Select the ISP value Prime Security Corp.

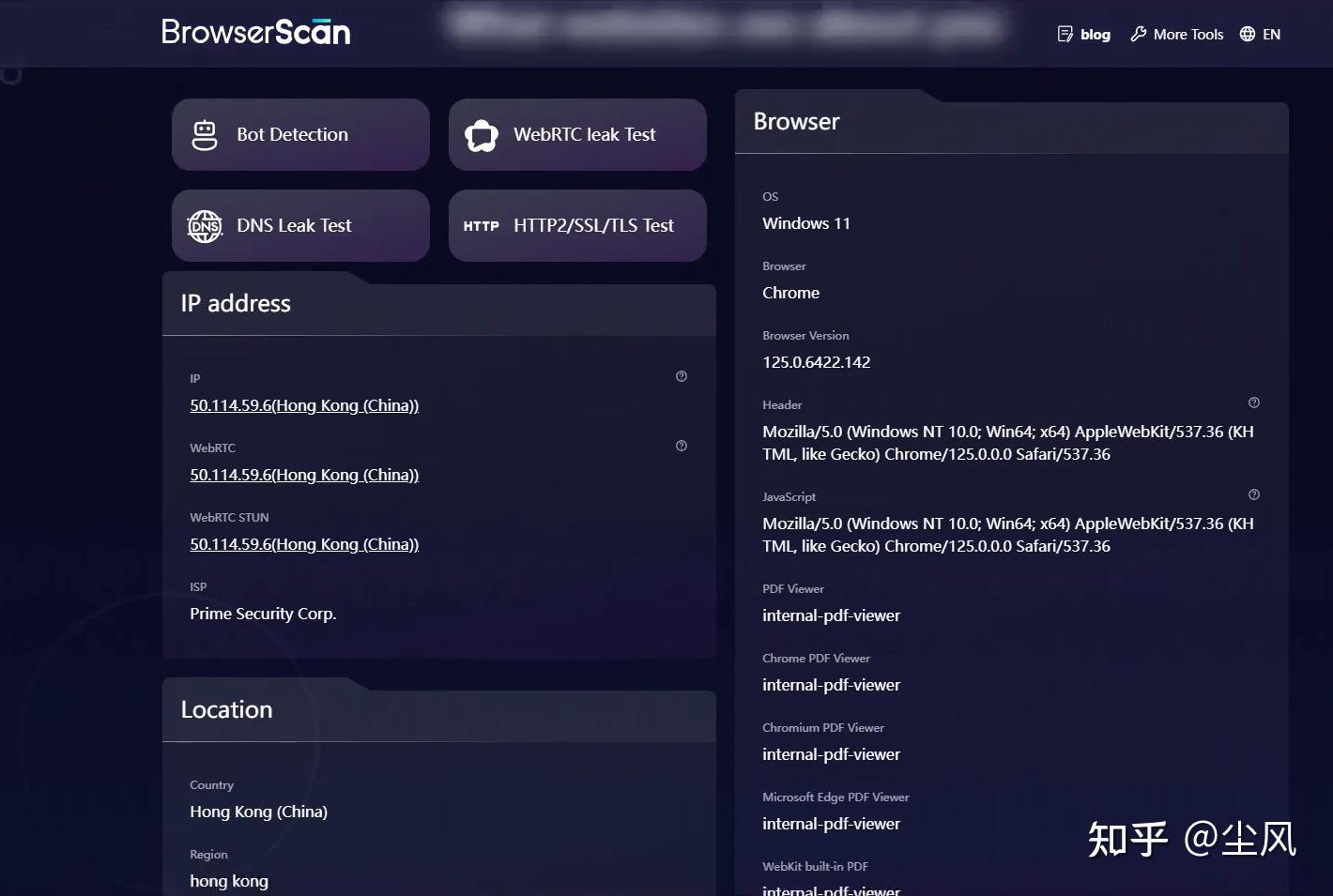tap(263, 614)
